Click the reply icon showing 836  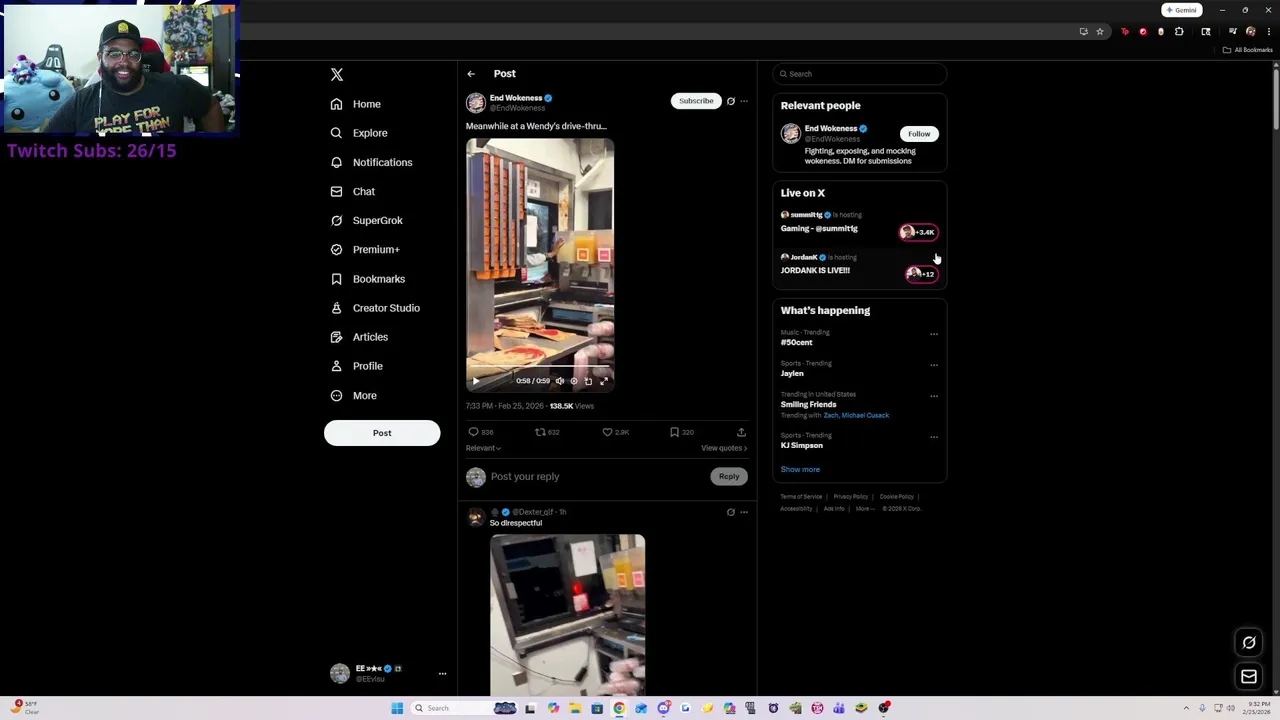click(x=481, y=432)
